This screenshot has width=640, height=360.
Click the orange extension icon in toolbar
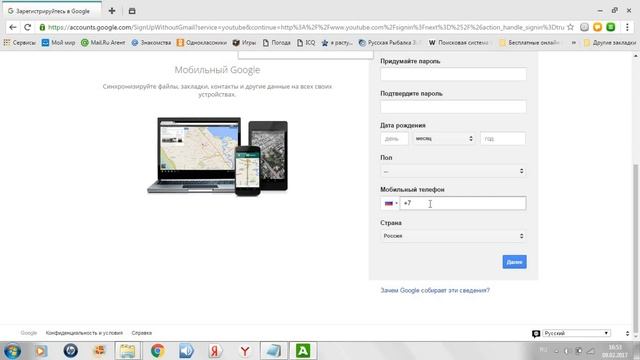598,27
